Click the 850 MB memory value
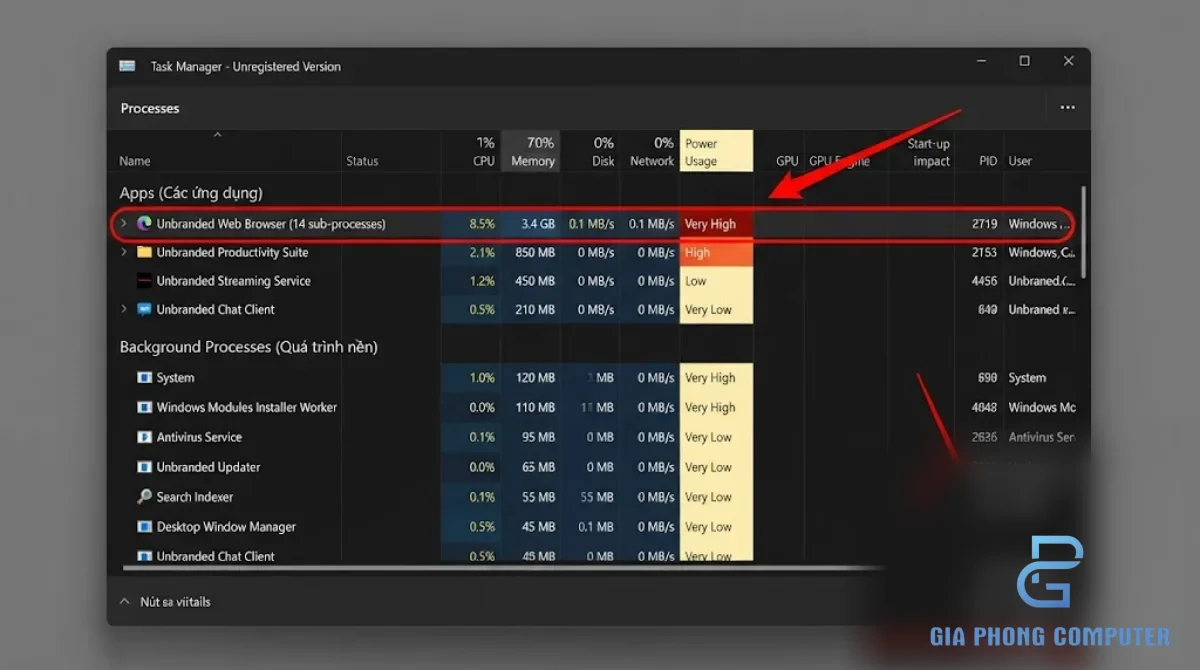This screenshot has width=1200, height=670. [535, 252]
